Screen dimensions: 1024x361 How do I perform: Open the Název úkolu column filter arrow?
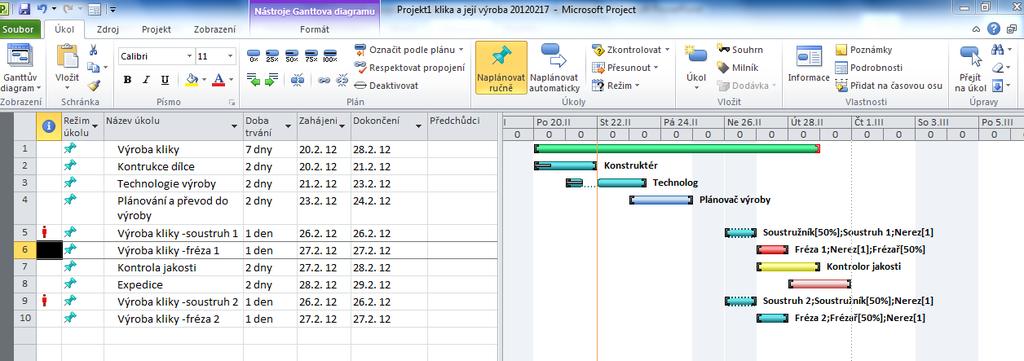point(234,127)
